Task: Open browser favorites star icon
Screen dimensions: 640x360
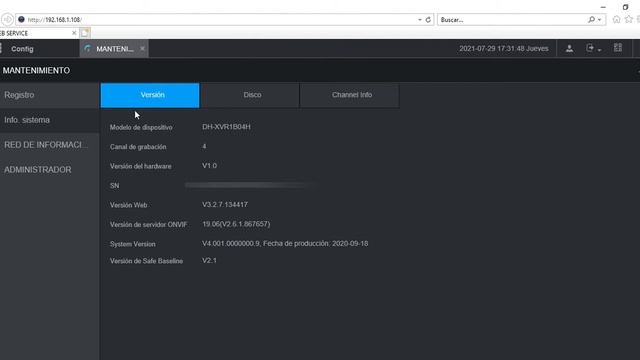Action: 629,19
